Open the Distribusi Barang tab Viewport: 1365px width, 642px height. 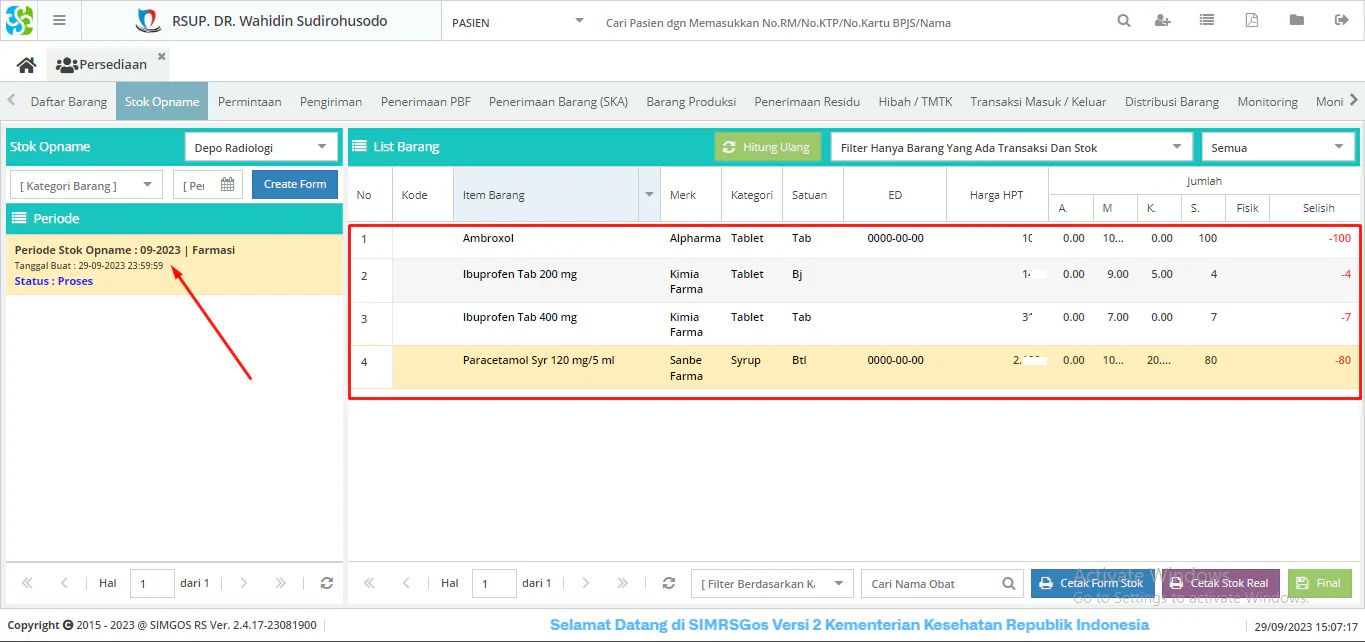[1171, 102]
